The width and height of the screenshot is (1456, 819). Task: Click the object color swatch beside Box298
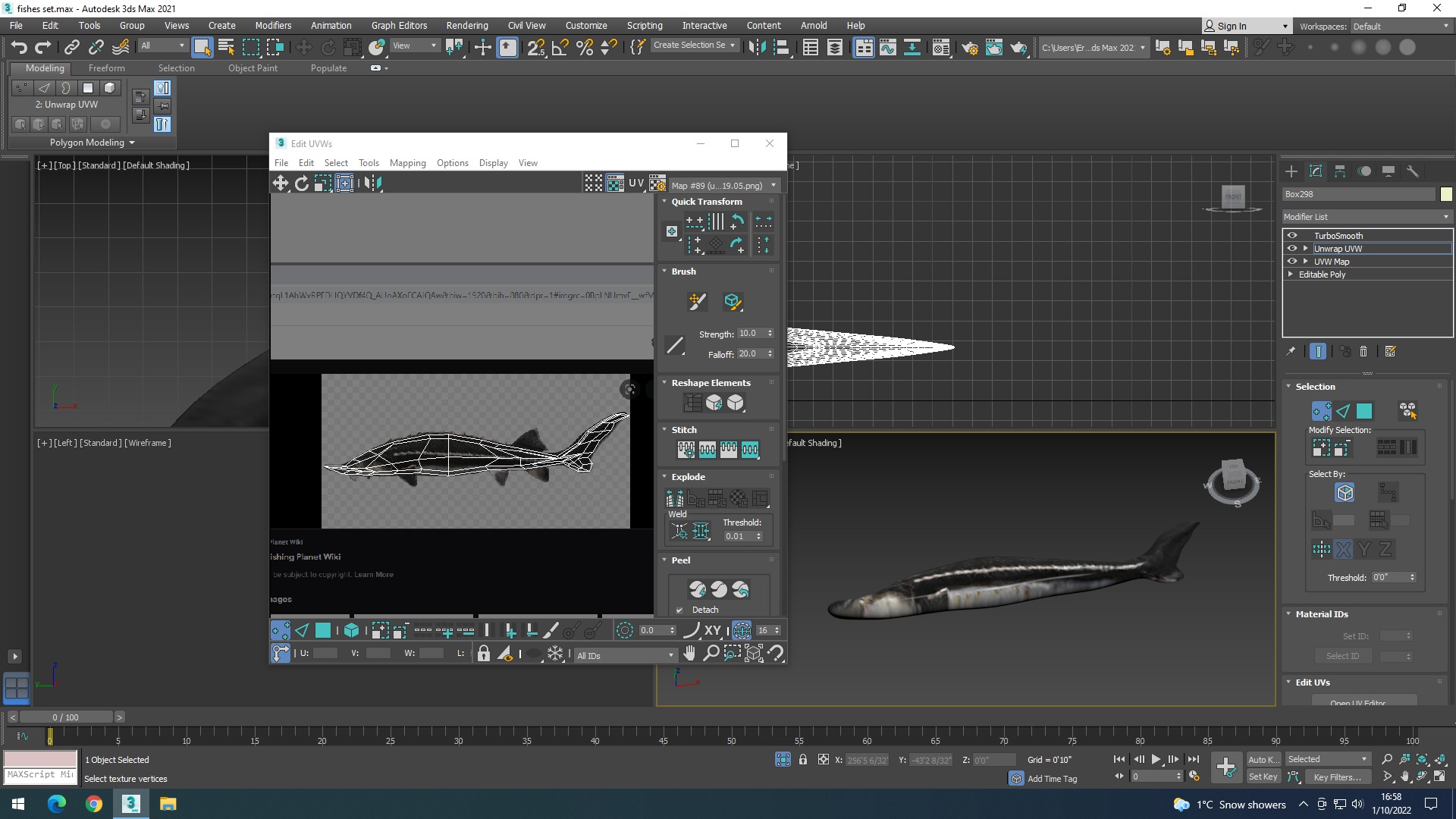click(1446, 194)
